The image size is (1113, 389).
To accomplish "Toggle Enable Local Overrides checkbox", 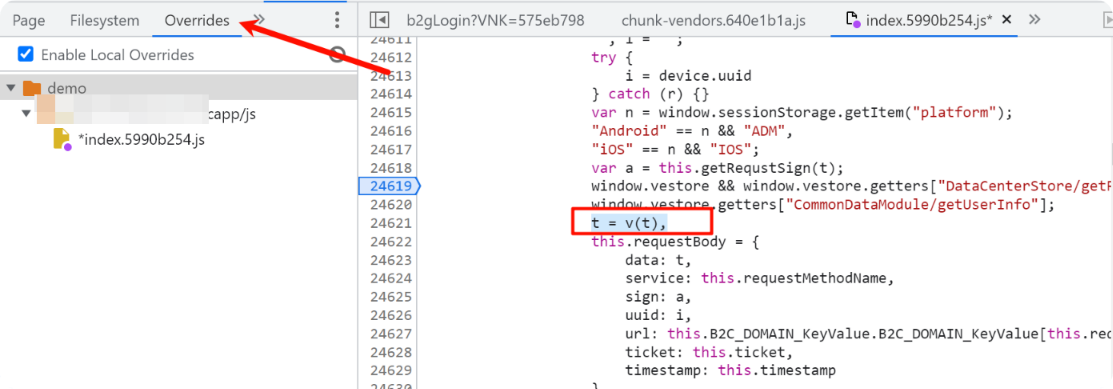I will tap(26, 55).
